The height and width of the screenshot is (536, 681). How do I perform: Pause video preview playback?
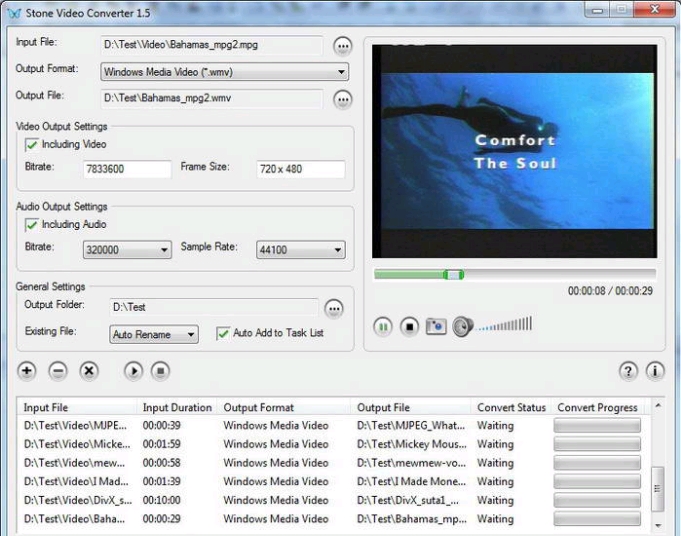pyautogui.click(x=383, y=326)
